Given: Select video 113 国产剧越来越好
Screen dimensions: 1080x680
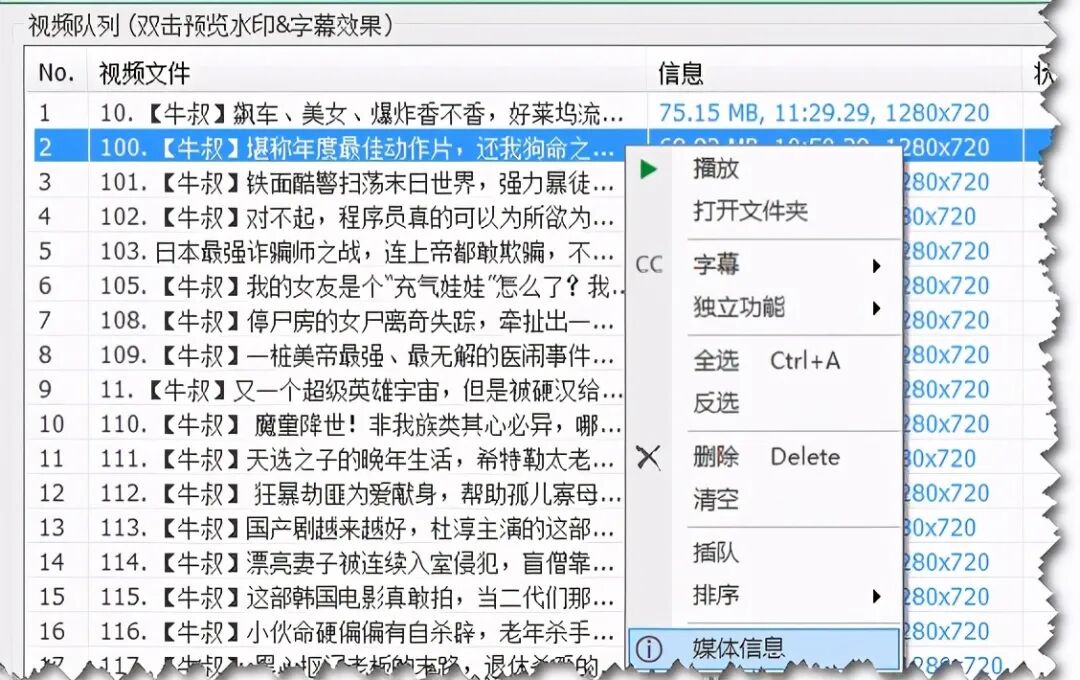Looking at the screenshot, I should click(x=357, y=528).
